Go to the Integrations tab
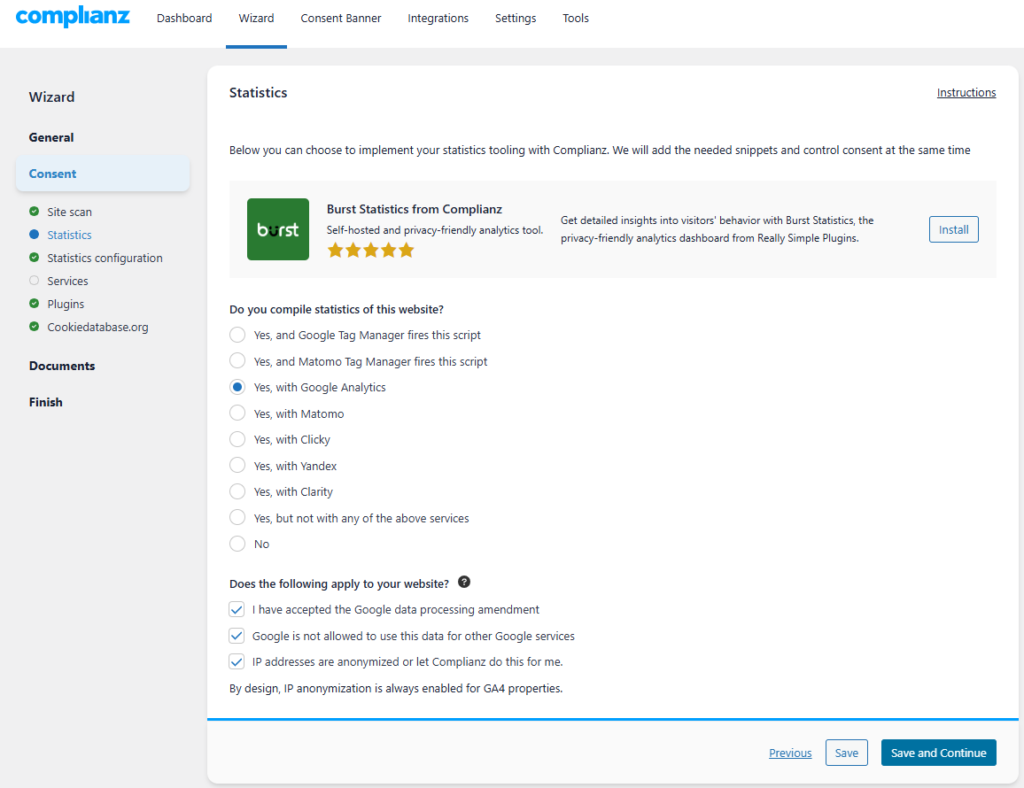This screenshot has width=1024, height=788. (x=438, y=18)
